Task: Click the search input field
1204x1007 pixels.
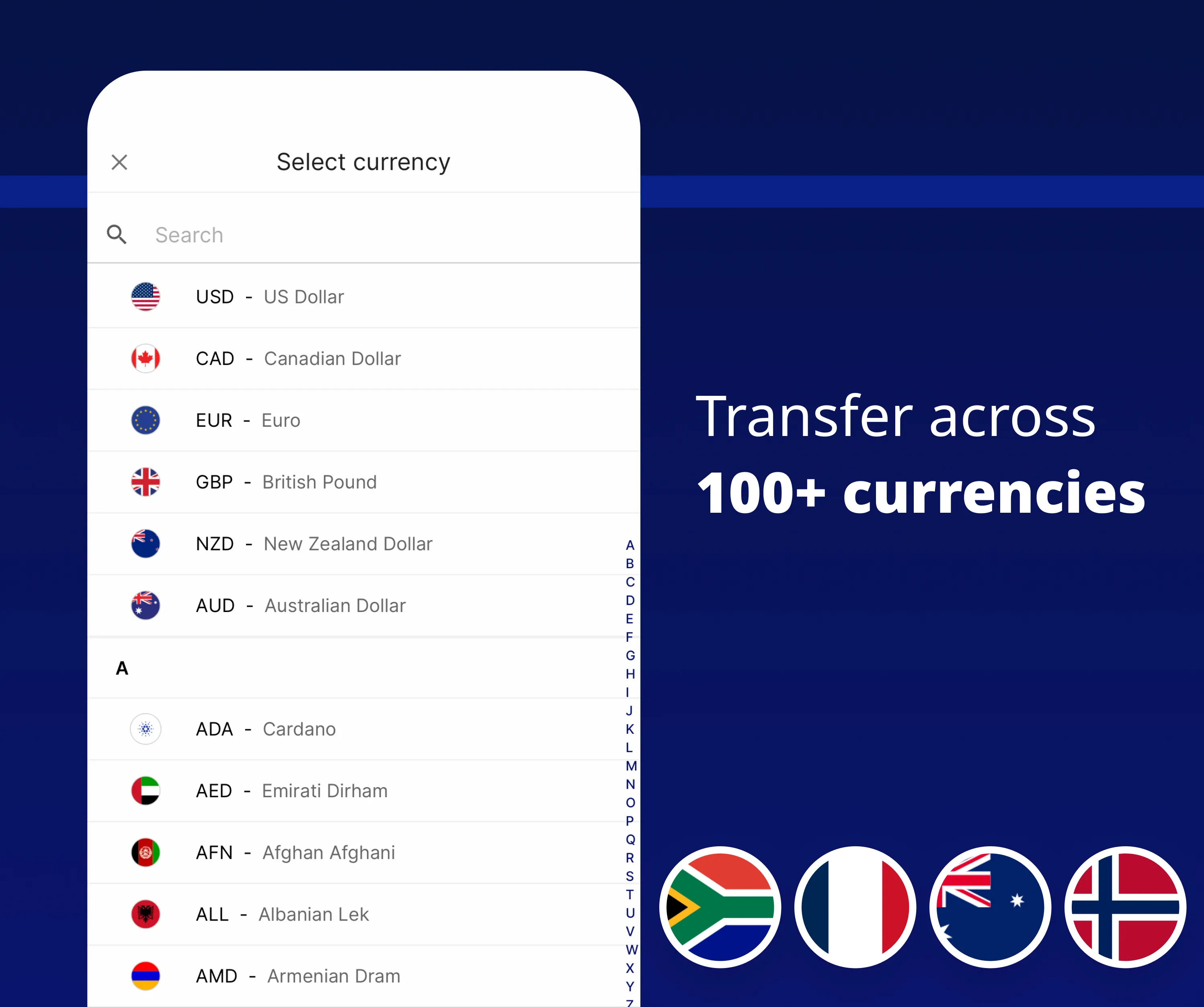Action: tap(362, 234)
